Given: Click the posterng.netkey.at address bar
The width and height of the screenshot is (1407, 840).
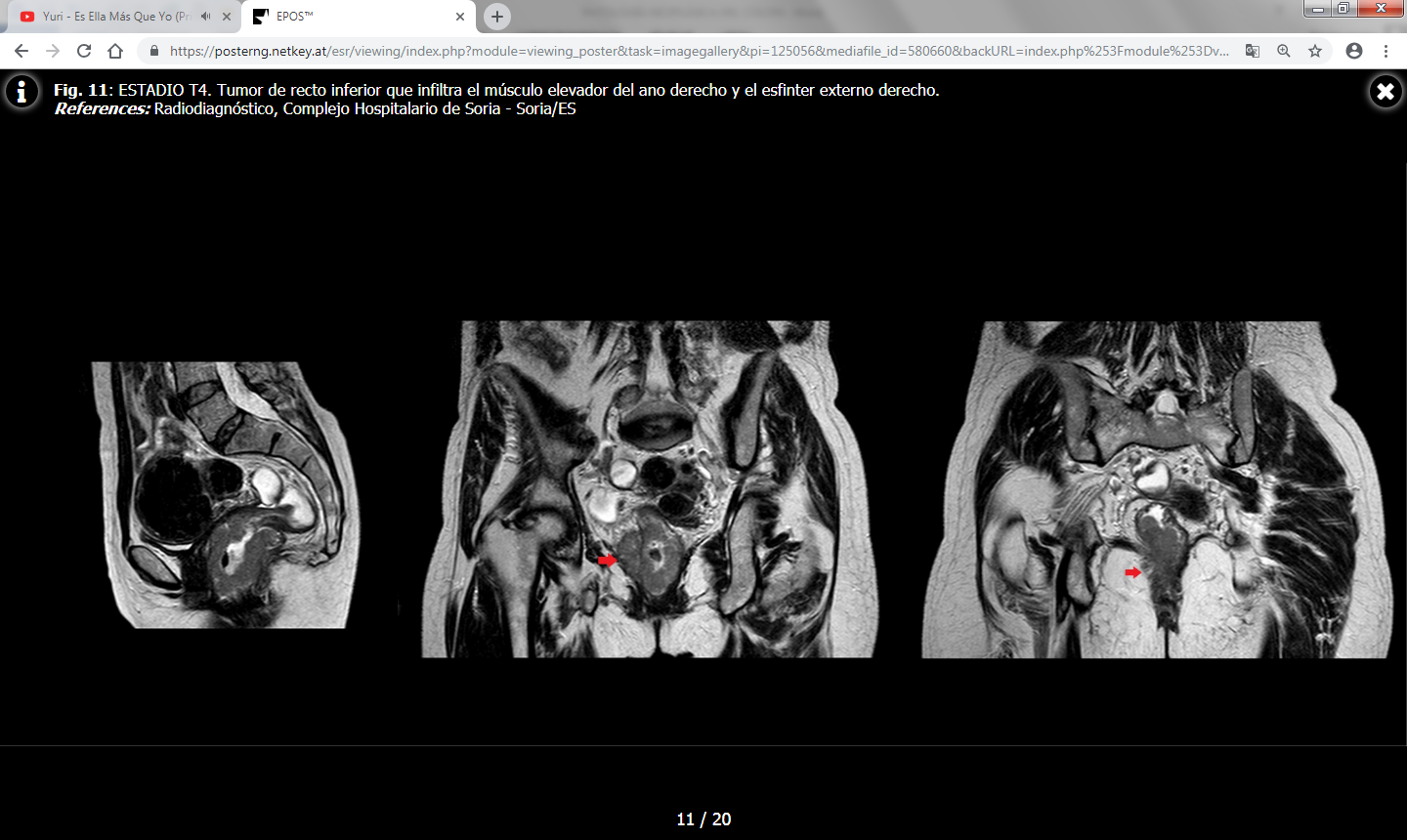Looking at the screenshot, I should tap(699, 51).
